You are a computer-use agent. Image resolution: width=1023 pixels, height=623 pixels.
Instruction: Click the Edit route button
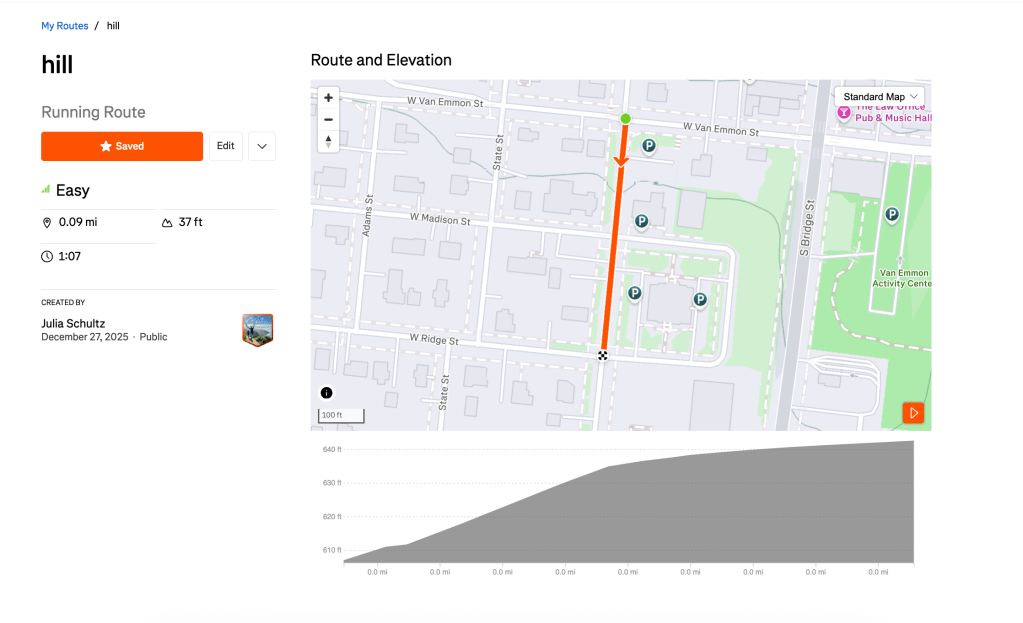coord(226,146)
